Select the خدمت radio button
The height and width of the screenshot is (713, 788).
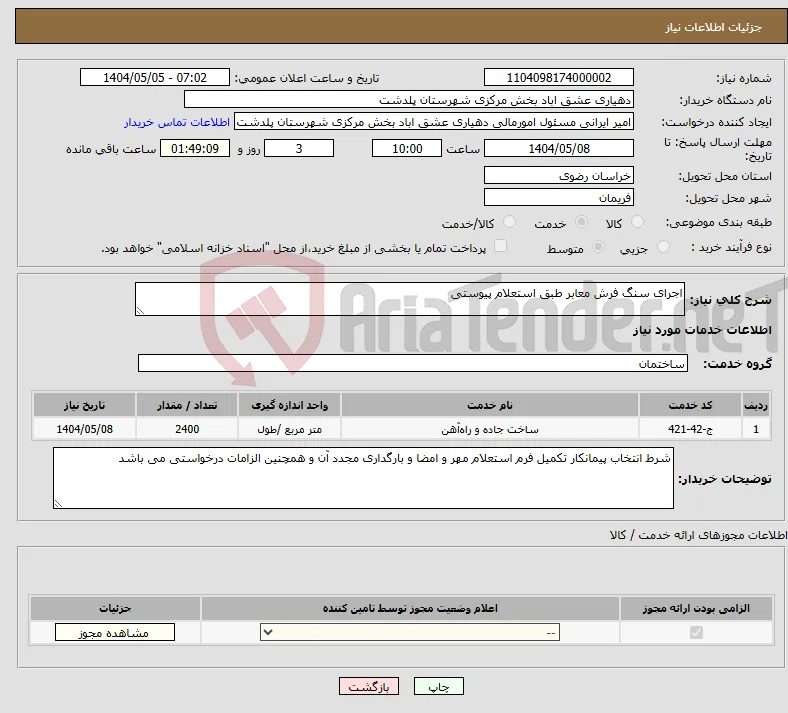pos(581,222)
